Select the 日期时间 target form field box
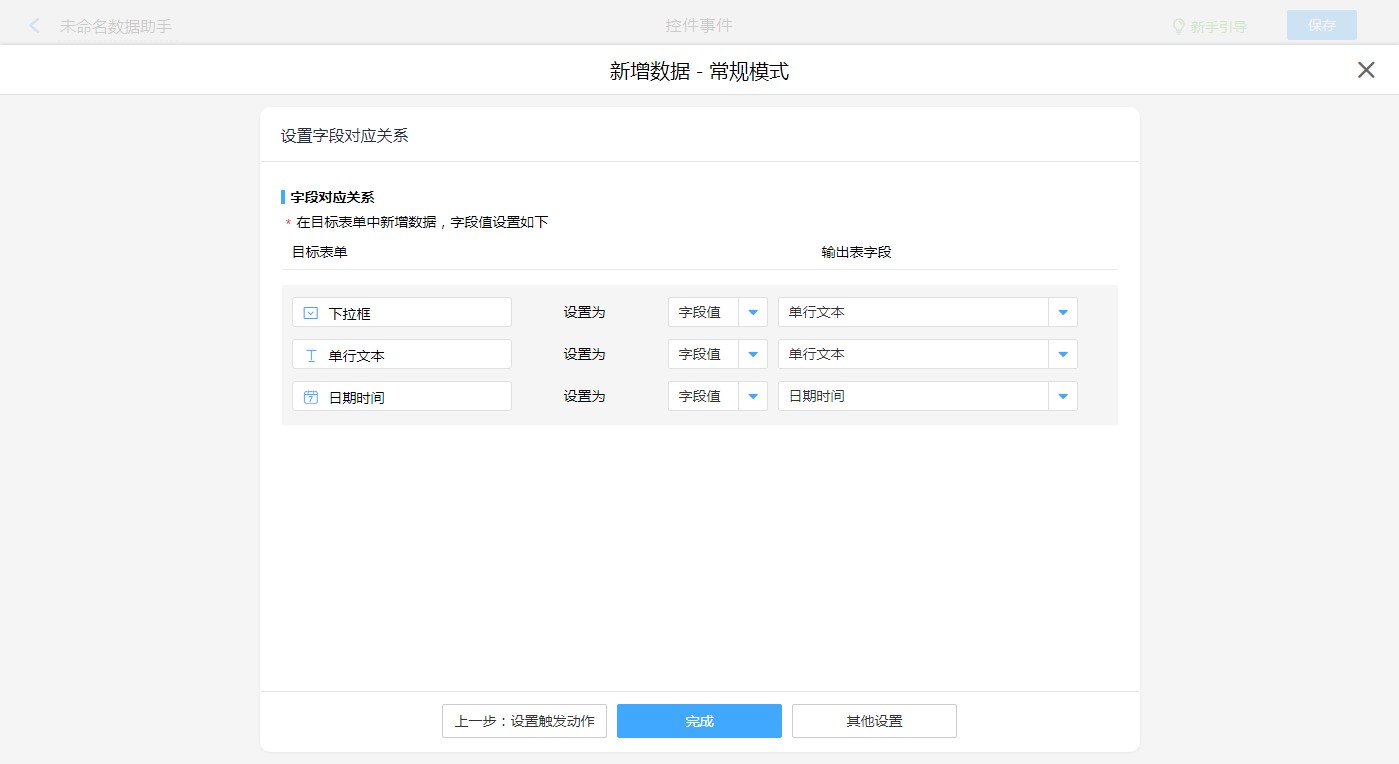 (402, 397)
